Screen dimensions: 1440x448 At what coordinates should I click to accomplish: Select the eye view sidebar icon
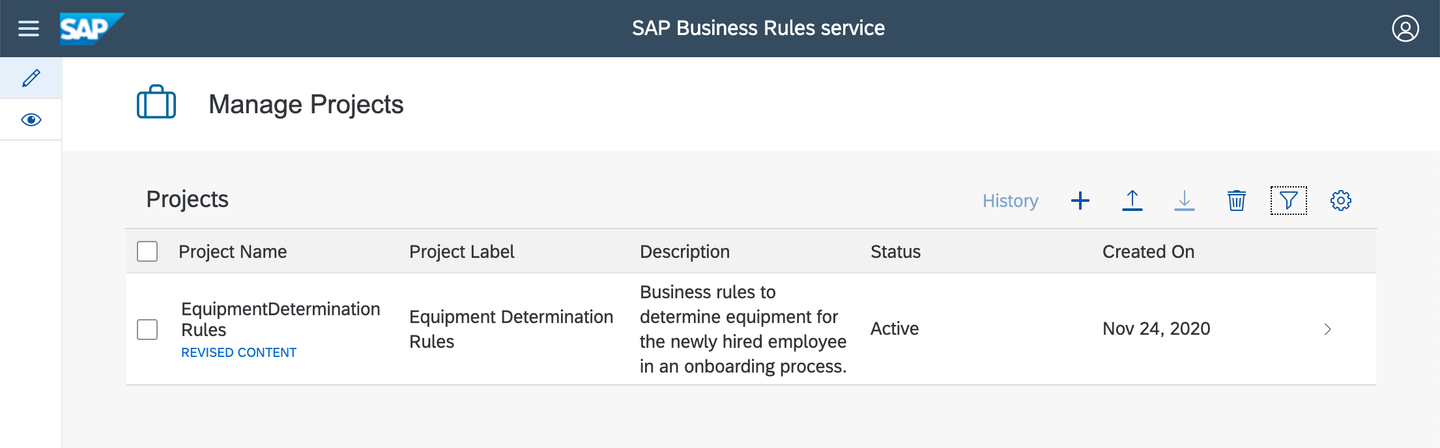[31, 120]
